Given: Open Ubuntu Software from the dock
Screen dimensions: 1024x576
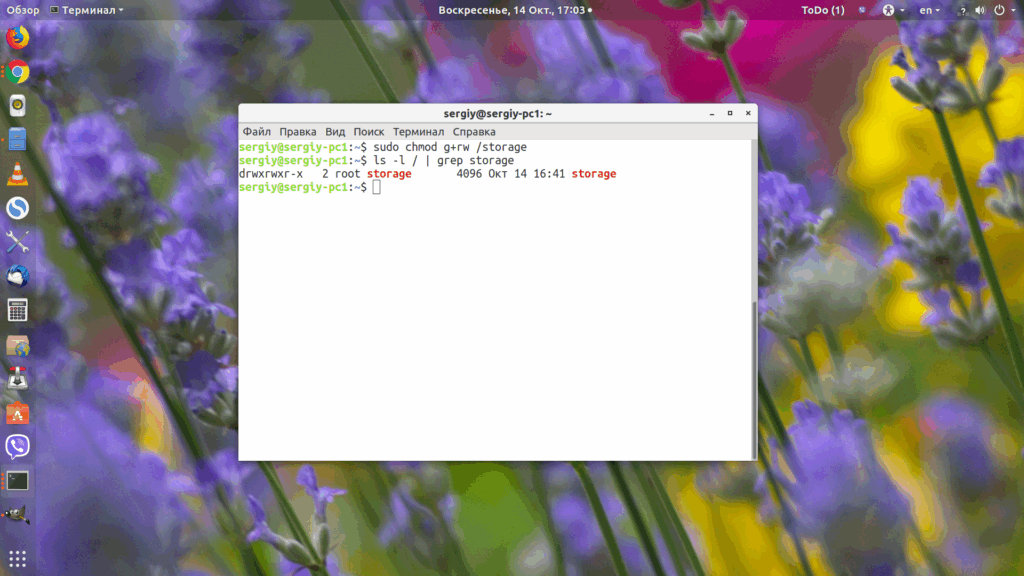Looking at the screenshot, I should pos(18,413).
